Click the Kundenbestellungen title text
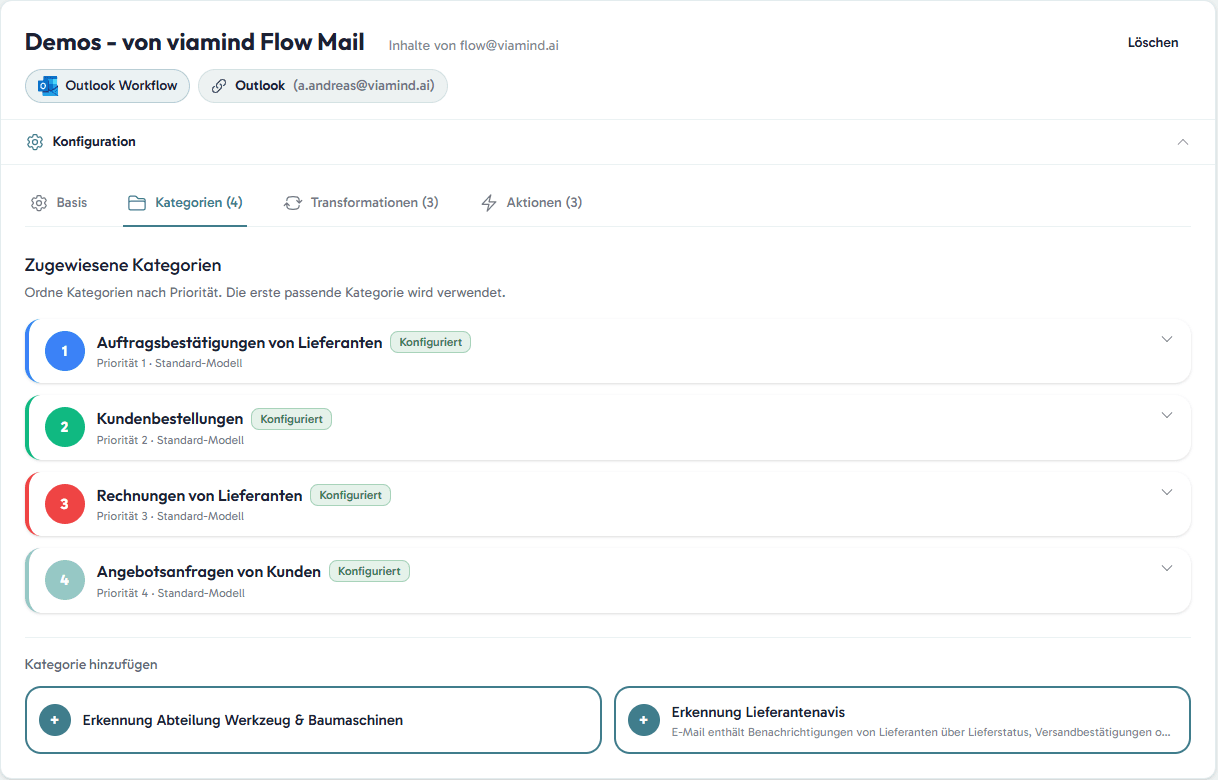The image size is (1218, 780). click(x=170, y=419)
